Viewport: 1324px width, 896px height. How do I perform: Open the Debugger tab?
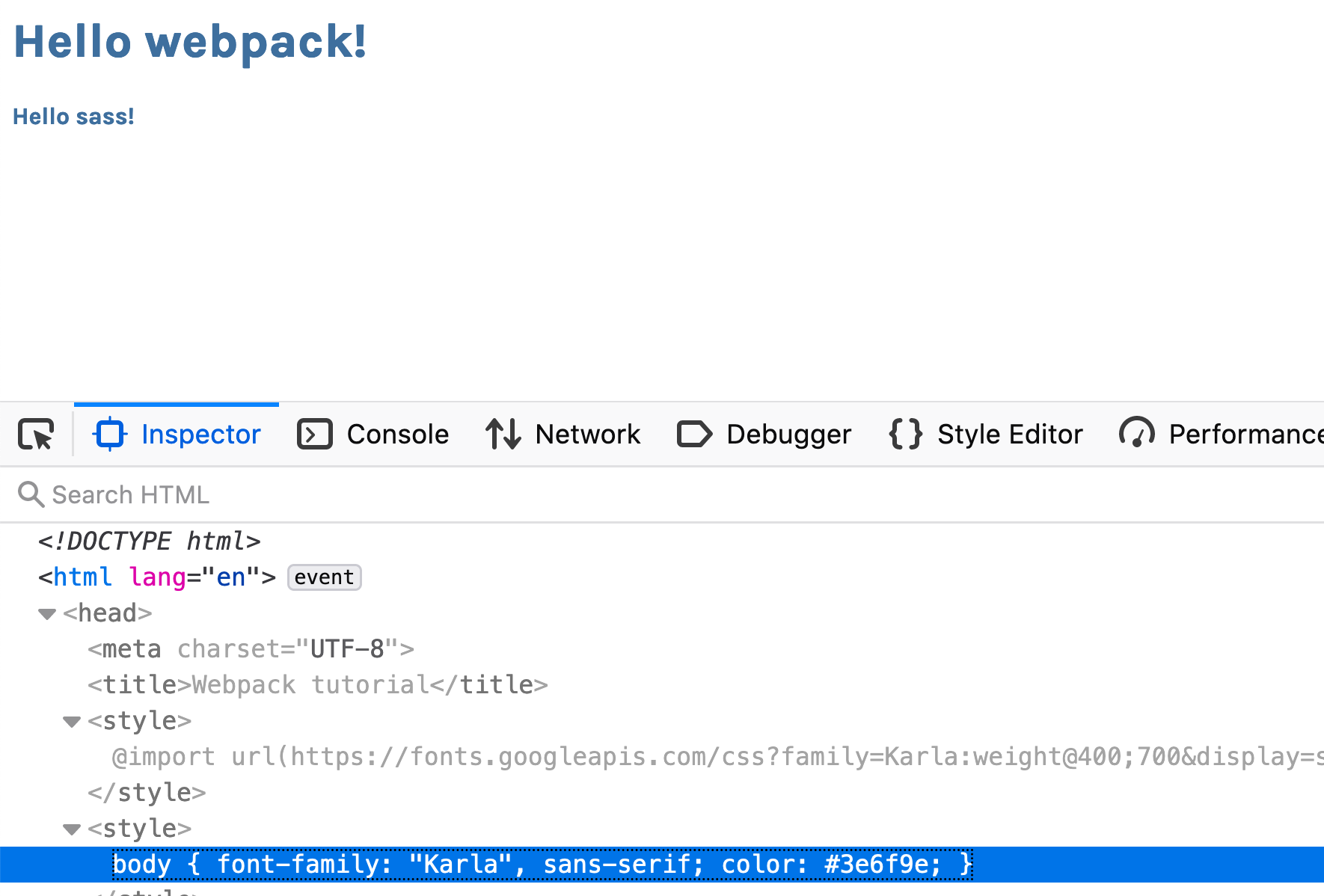[764, 434]
